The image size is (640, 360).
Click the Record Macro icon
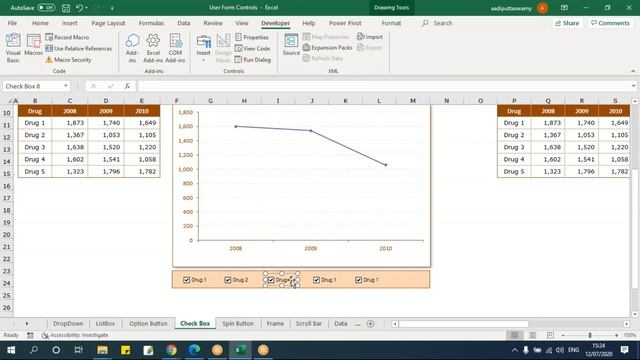coord(49,37)
